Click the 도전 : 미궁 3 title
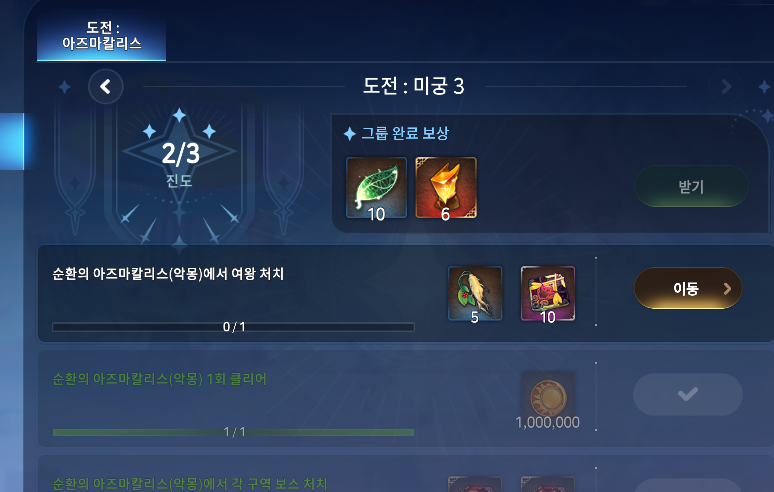 414,86
